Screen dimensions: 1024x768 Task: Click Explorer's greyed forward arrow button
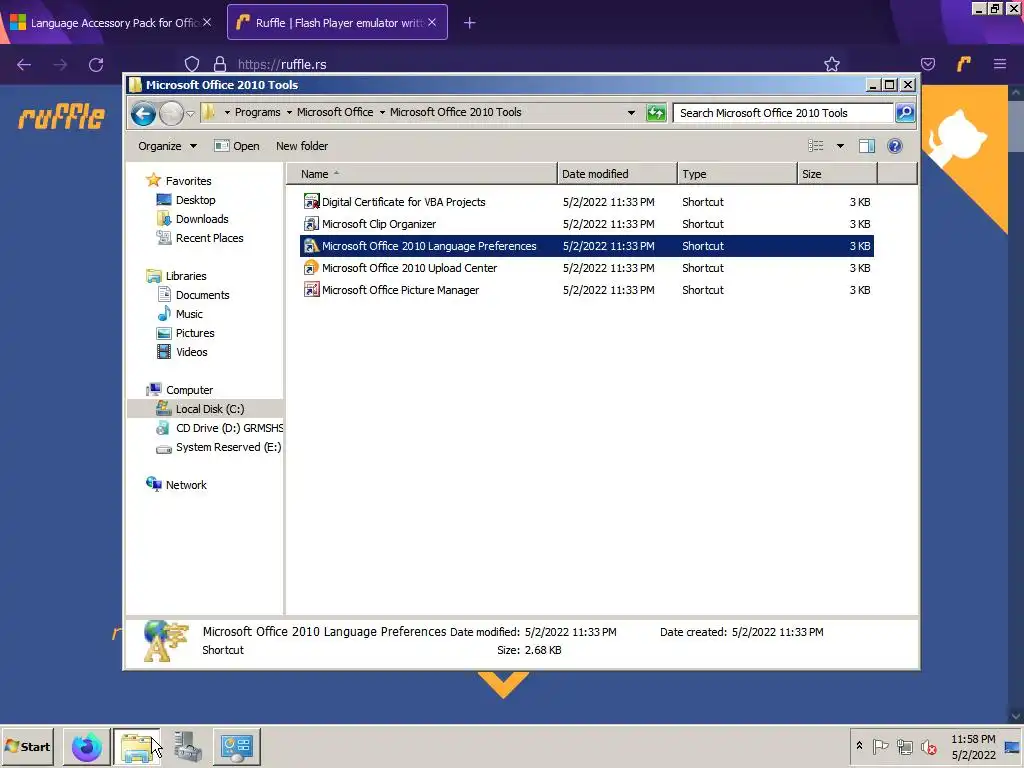pyautogui.click(x=171, y=114)
